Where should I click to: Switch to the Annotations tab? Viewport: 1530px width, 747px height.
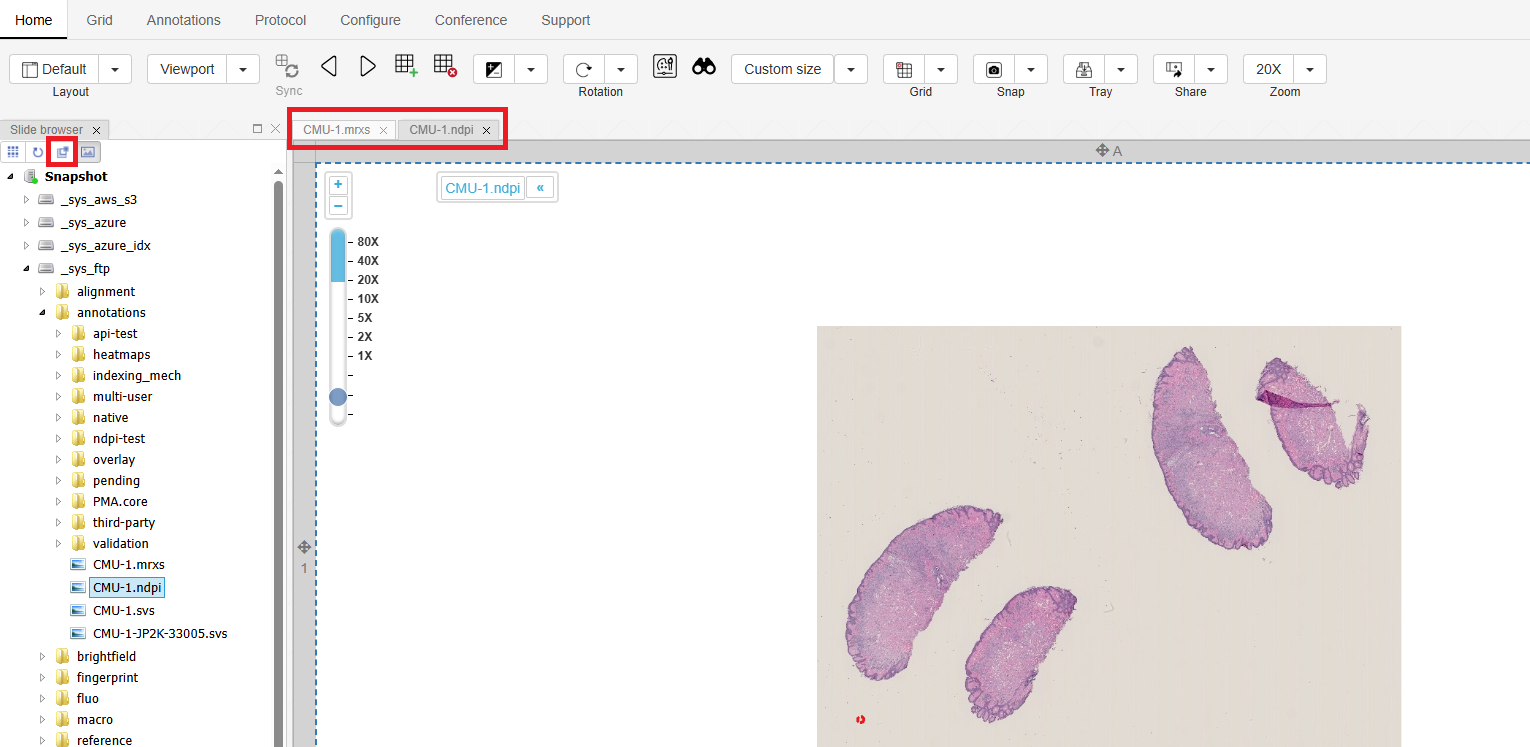[183, 20]
